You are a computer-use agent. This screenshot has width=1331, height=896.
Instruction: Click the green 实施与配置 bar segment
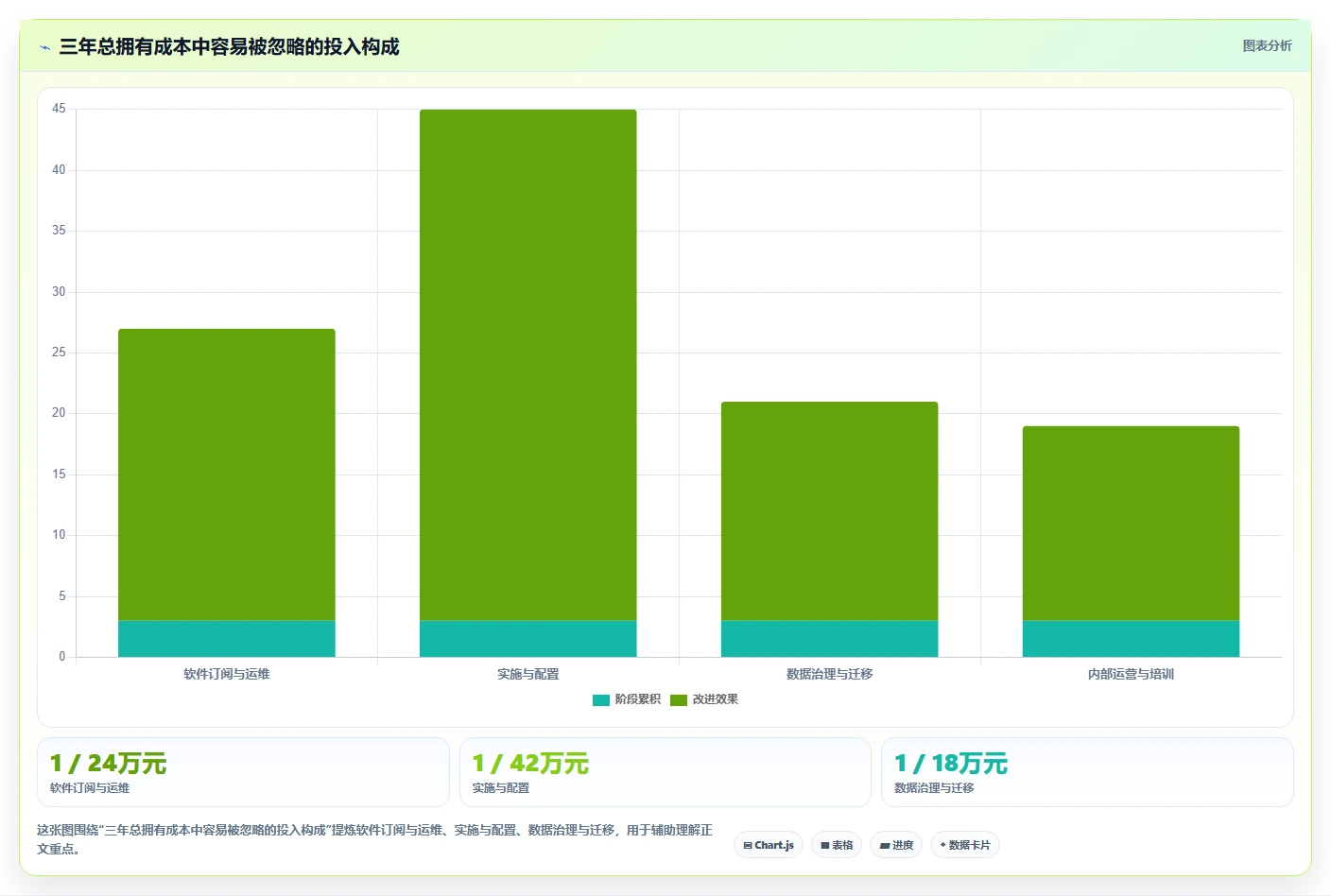pyautogui.click(x=528, y=365)
